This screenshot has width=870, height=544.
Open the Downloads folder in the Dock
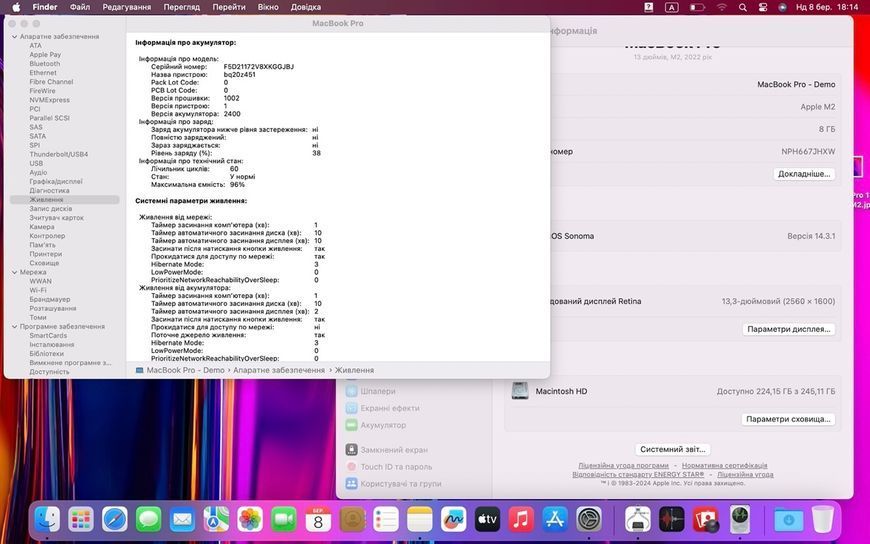(788, 520)
